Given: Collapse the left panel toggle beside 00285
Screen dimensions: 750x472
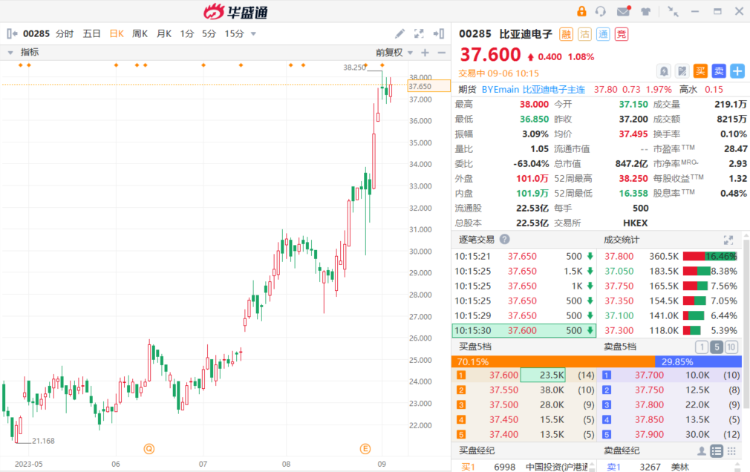Looking at the screenshot, I should click(x=12, y=33).
